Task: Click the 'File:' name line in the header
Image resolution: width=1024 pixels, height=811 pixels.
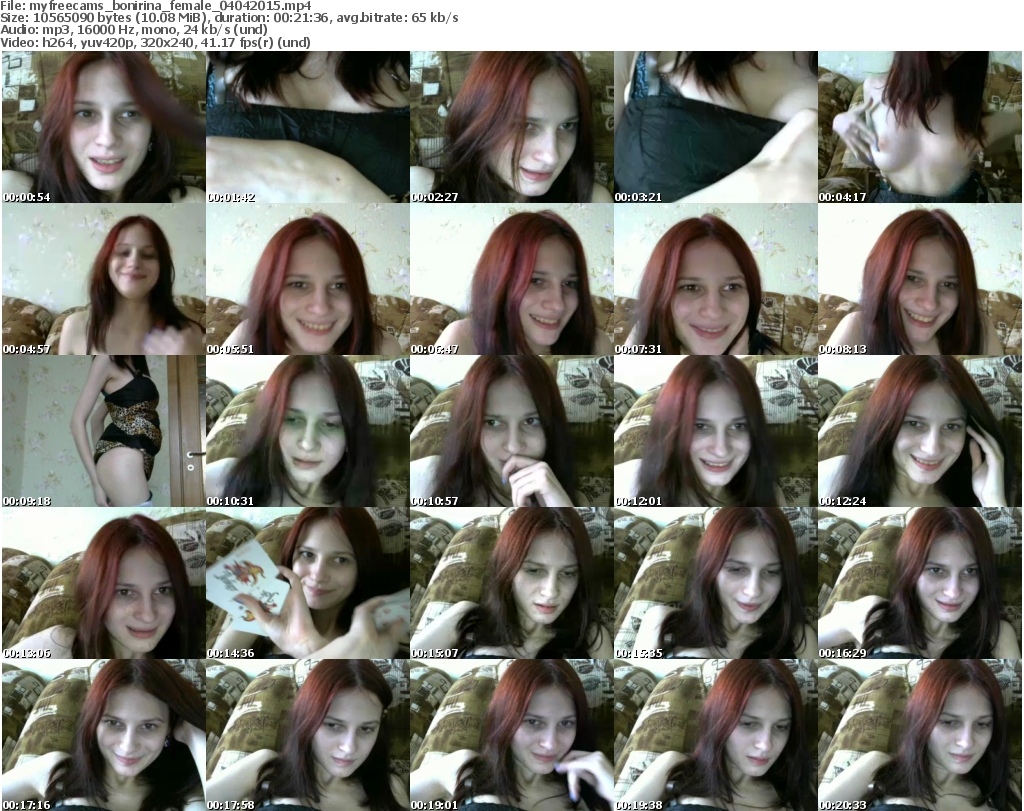Action: (x=156, y=6)
